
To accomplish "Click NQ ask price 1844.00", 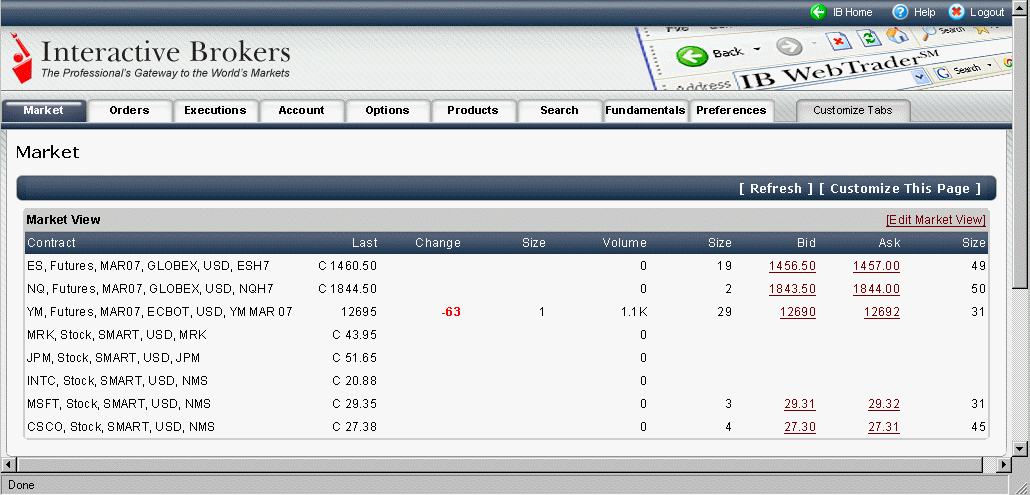I will click(x=876, y=289).
